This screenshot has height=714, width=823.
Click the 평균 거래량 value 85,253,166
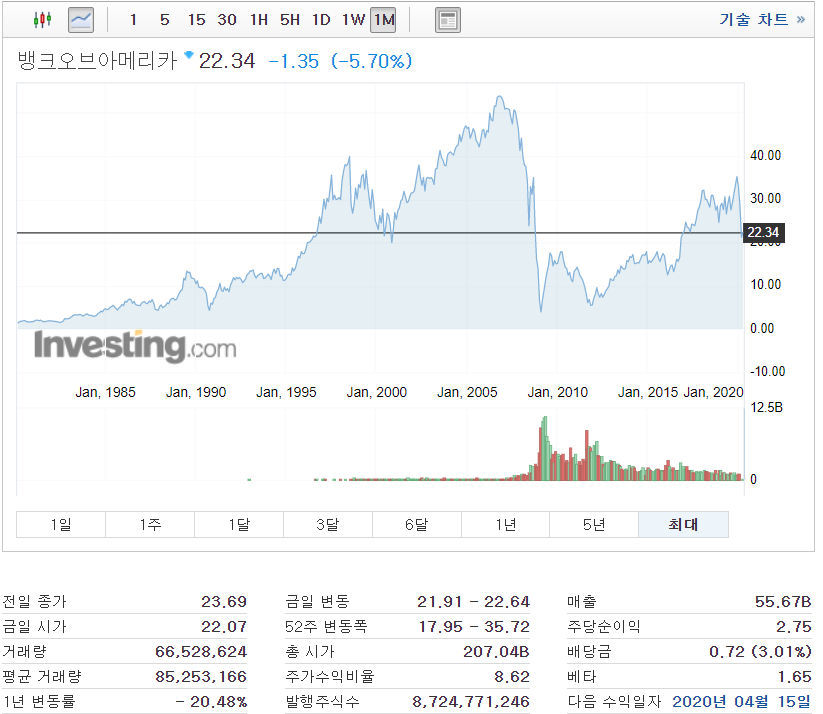click(x=201, y=677)
